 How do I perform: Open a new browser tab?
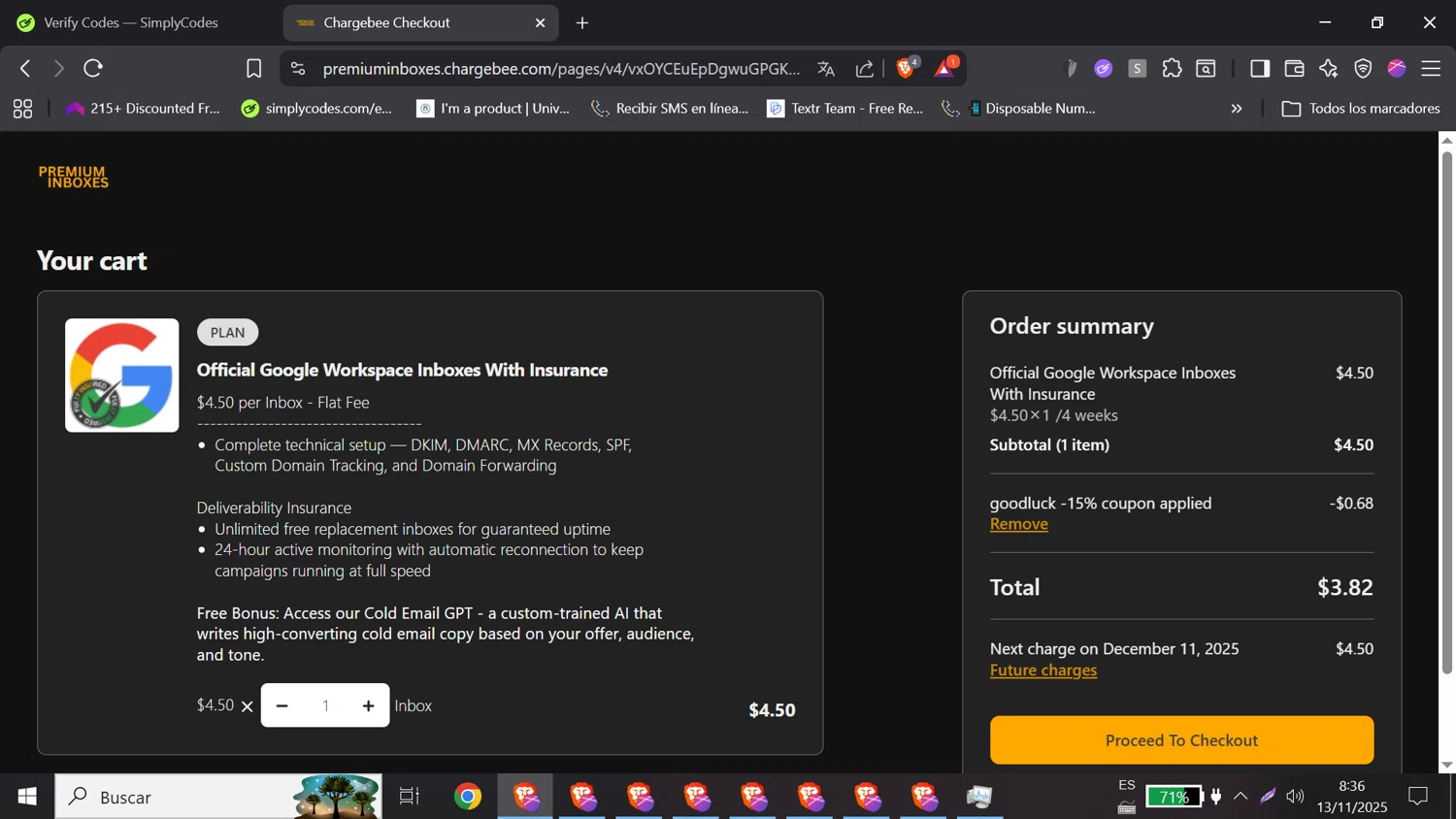582,23
